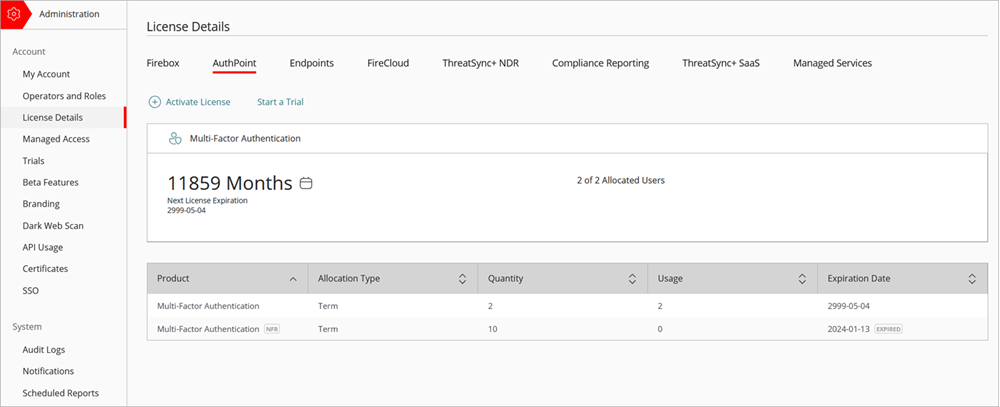The height and width of the screenshot is (407, 1000).
Task: Open Beta Features page
Action: 51,182
